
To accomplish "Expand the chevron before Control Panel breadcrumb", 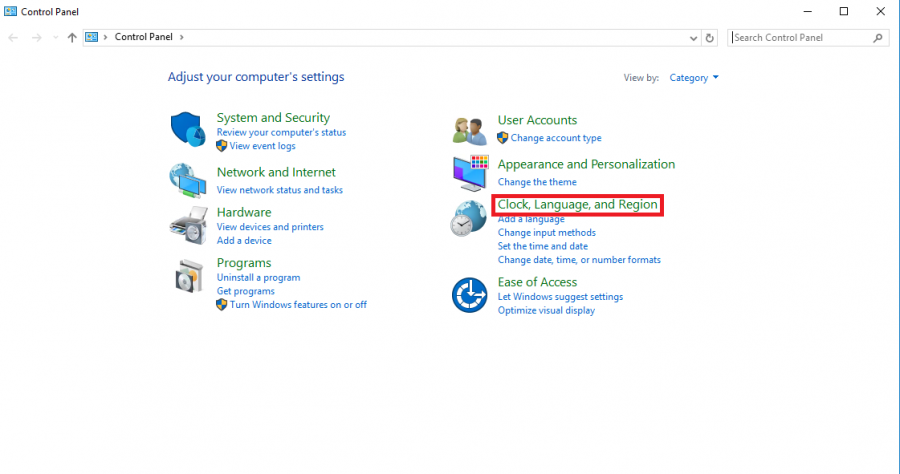I will (106, 37).
